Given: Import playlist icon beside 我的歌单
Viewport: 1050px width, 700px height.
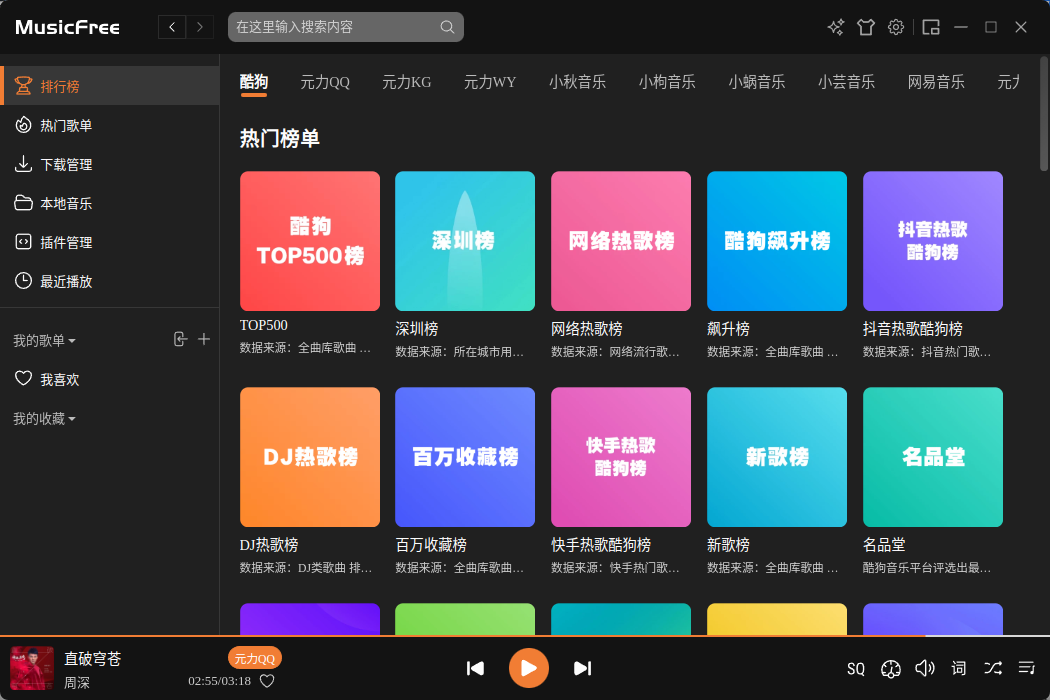Looking at the screenshot, I should pos(180,340).
